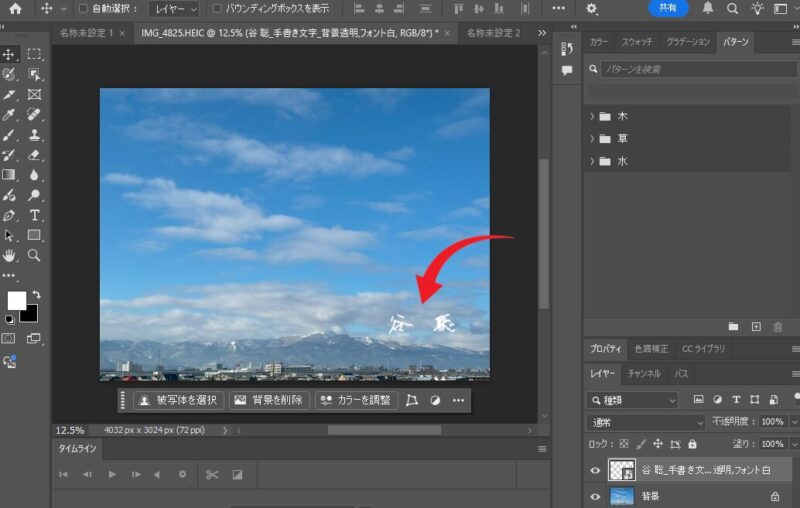Hide the 背景 layer with eye icon
800x508 pixels.
(596, 496)
